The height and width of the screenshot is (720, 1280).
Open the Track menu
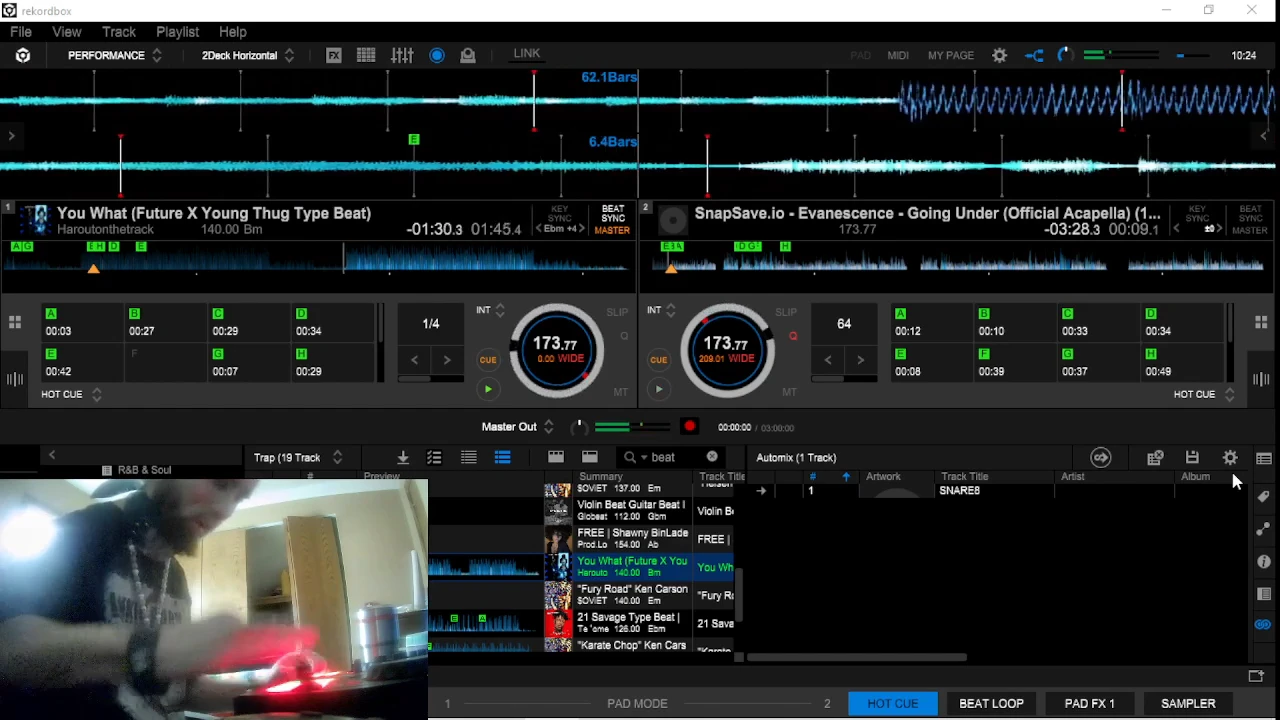tap(118, 32)
